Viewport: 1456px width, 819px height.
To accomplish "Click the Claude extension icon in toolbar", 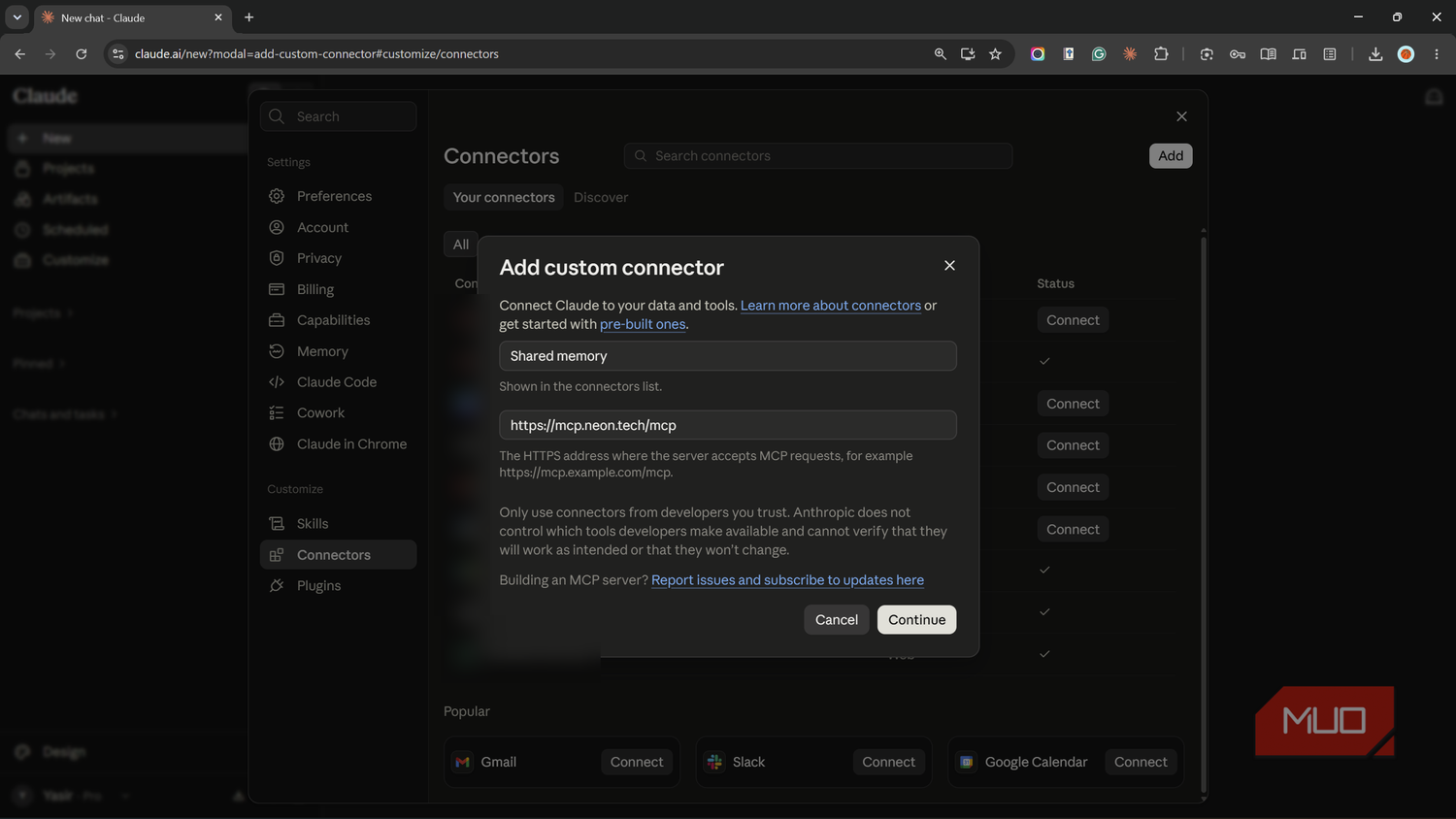I will (x=1130, y=54).
